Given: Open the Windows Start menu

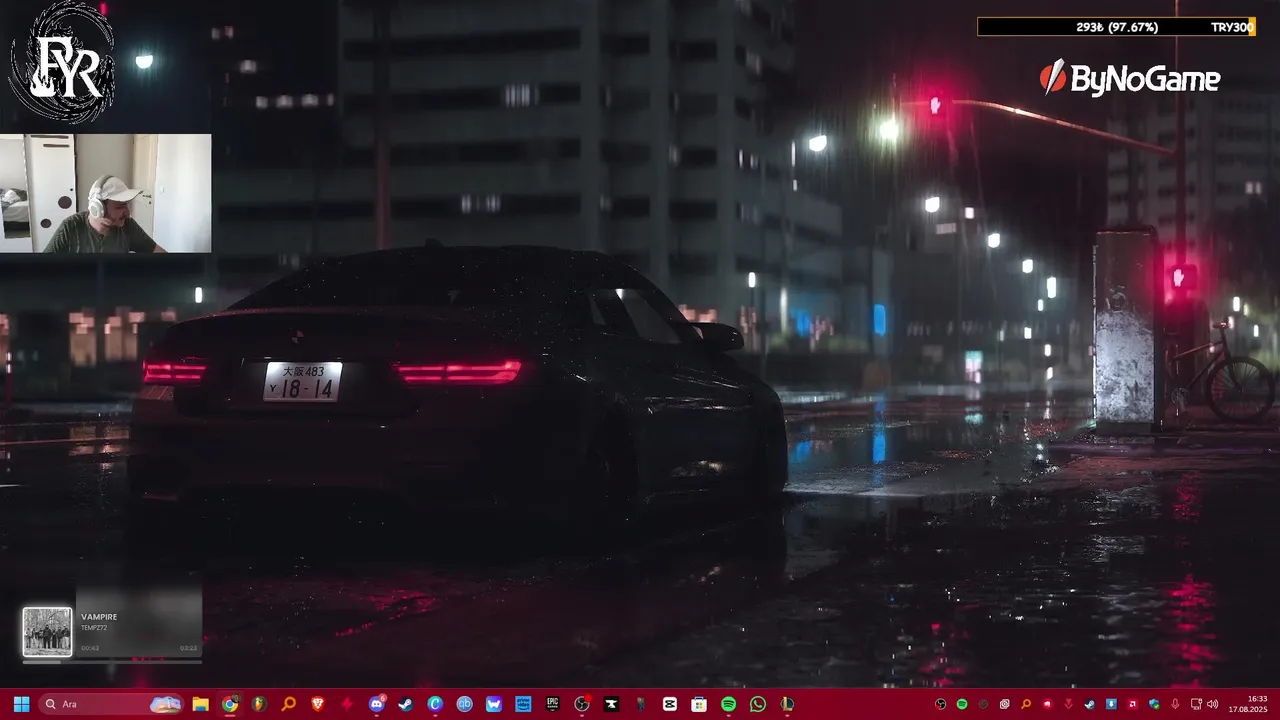Looking at the screenshot, I should (21, 704).
